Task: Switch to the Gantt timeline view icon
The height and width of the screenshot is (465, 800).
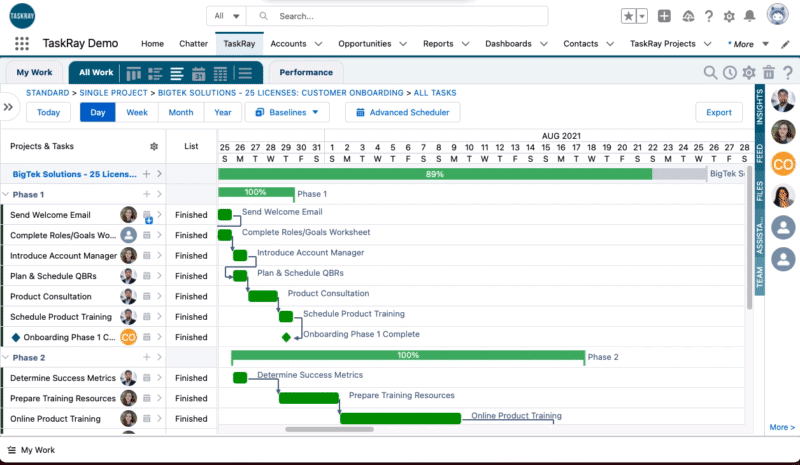Action: [x=177, y=74]
